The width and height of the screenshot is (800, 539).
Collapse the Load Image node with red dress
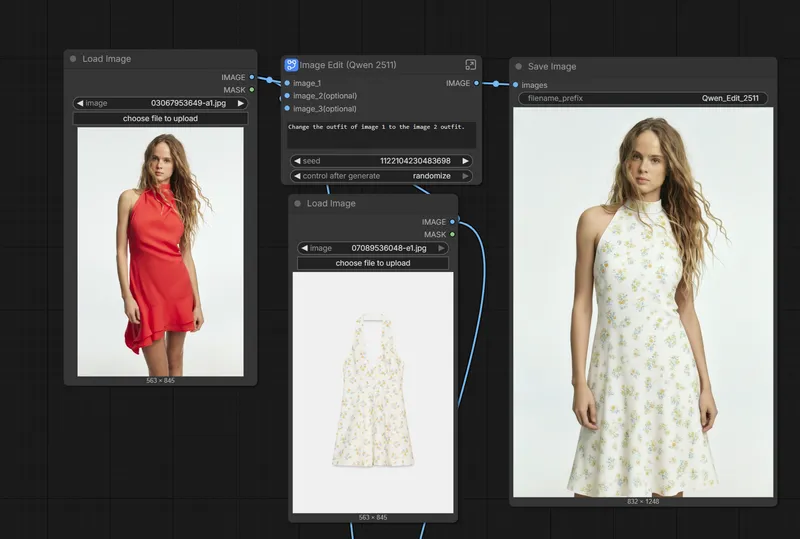pos(73,59)
